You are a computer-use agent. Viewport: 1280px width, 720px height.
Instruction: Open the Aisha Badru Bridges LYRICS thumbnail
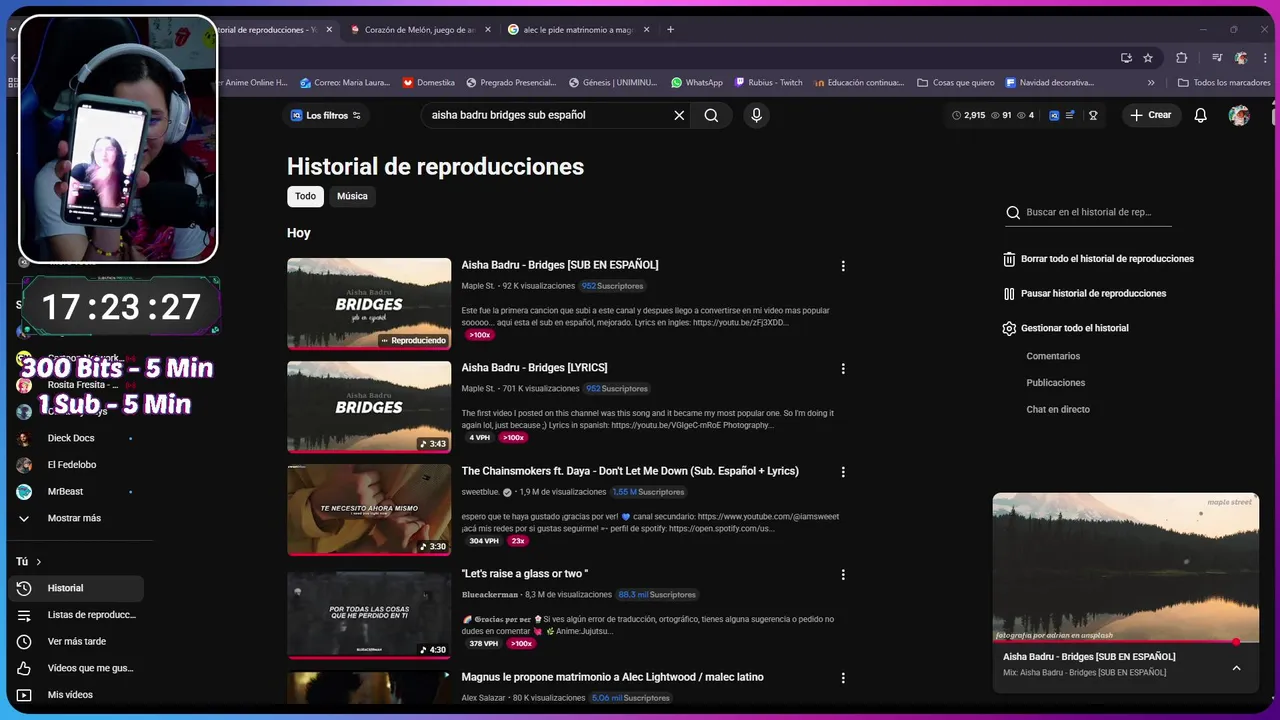(369, 406)
